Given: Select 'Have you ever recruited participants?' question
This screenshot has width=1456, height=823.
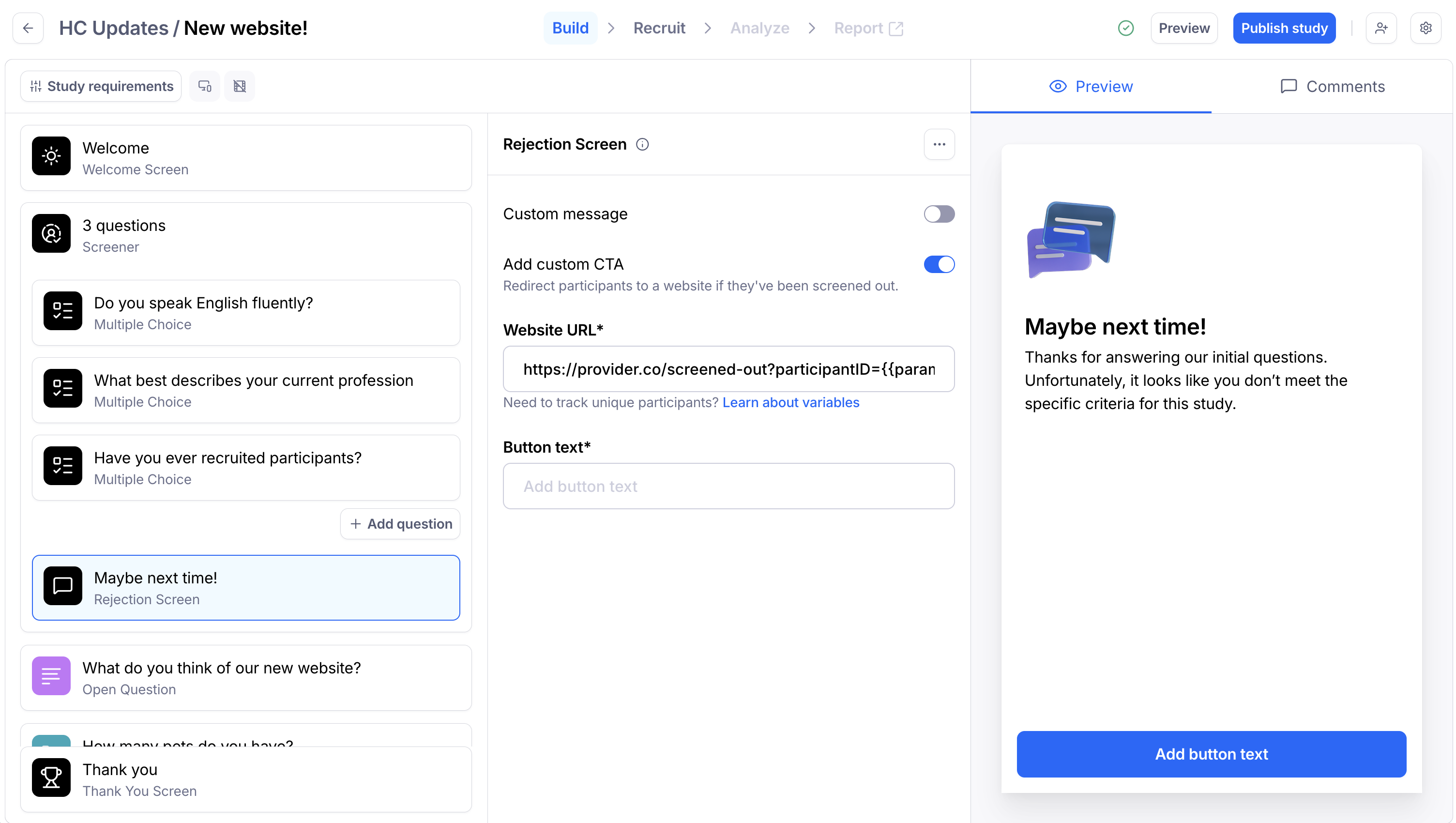Looking at the screenshot, I should pos(246,468).
